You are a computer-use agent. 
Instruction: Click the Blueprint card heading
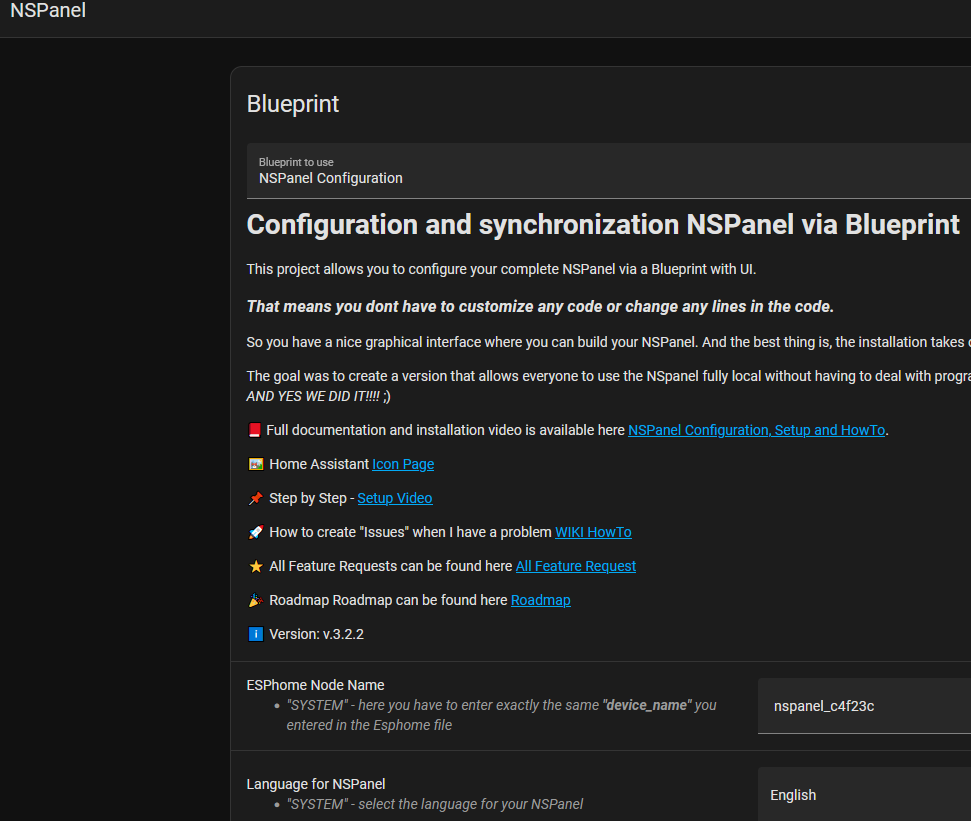[x=292, y=103]
